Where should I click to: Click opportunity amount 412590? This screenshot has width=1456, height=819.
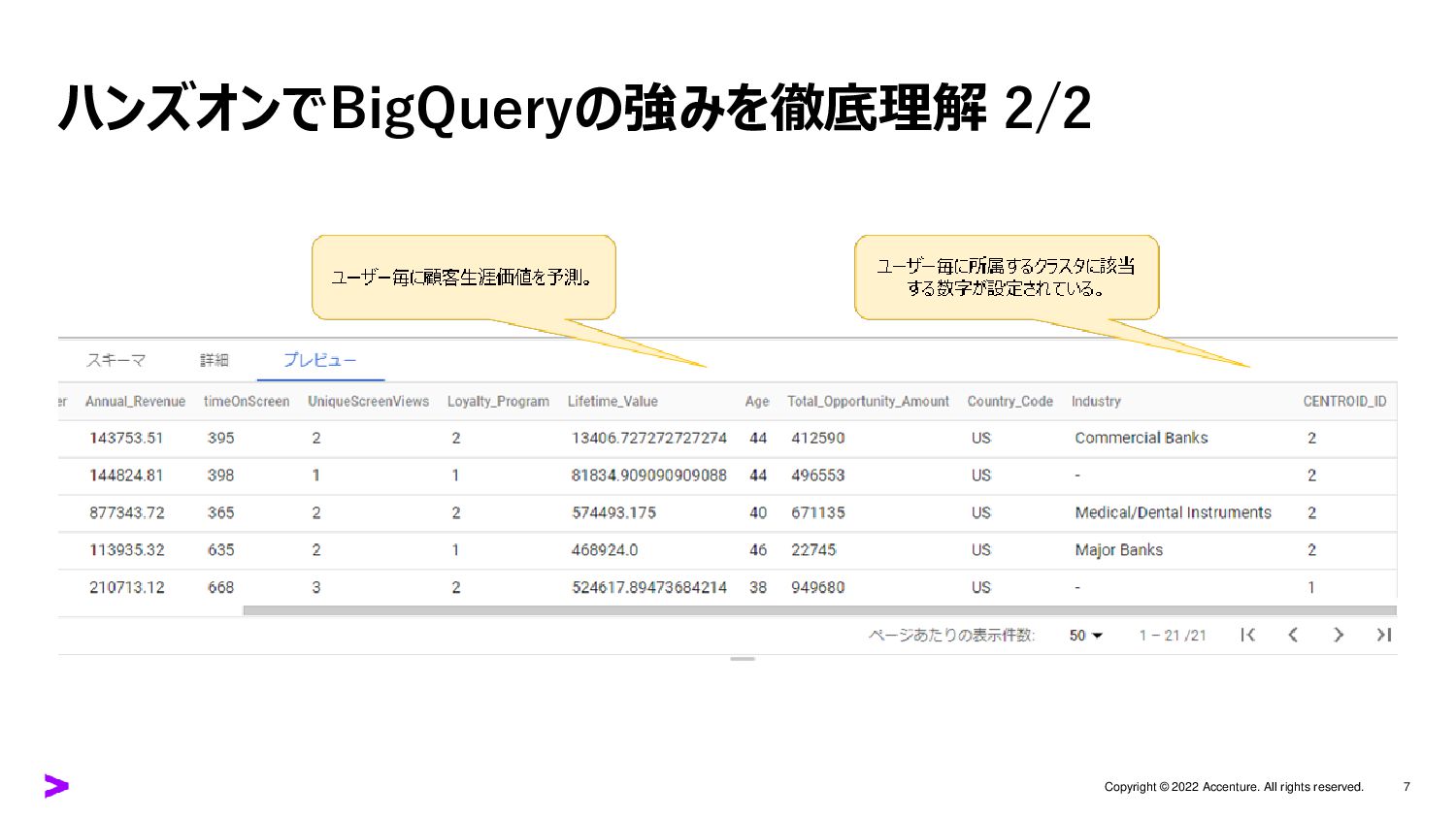818,438
